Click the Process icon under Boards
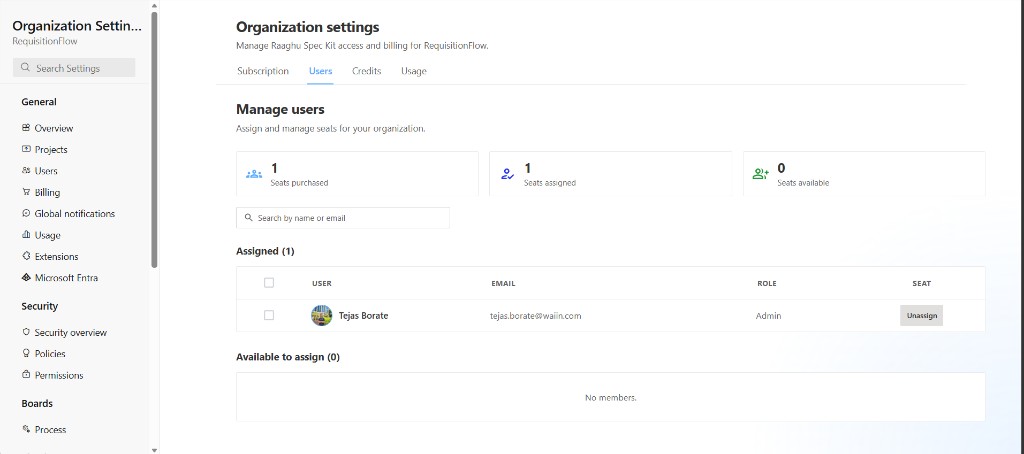 [26, 429]
